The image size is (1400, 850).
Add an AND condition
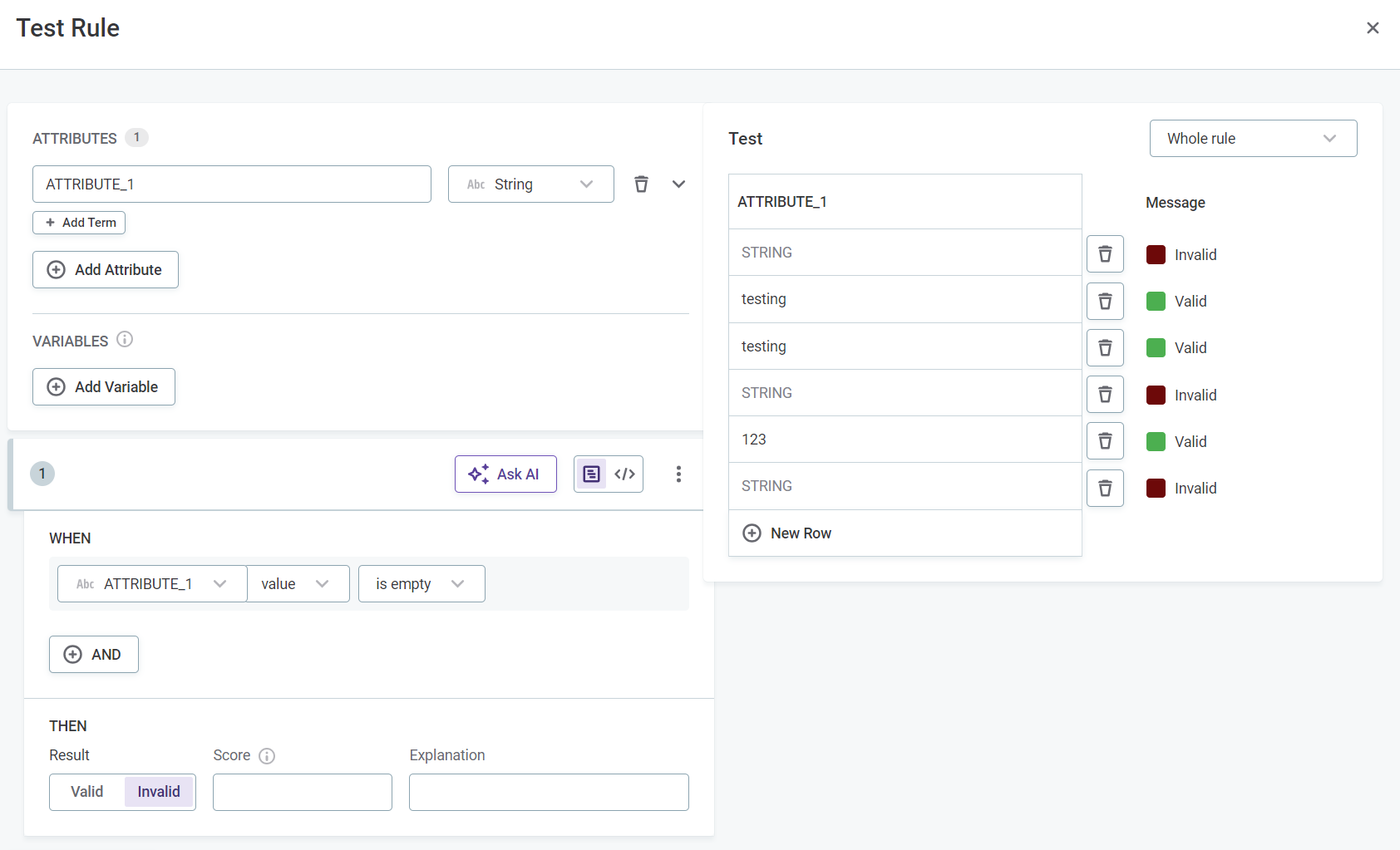(x=94, y=655)
